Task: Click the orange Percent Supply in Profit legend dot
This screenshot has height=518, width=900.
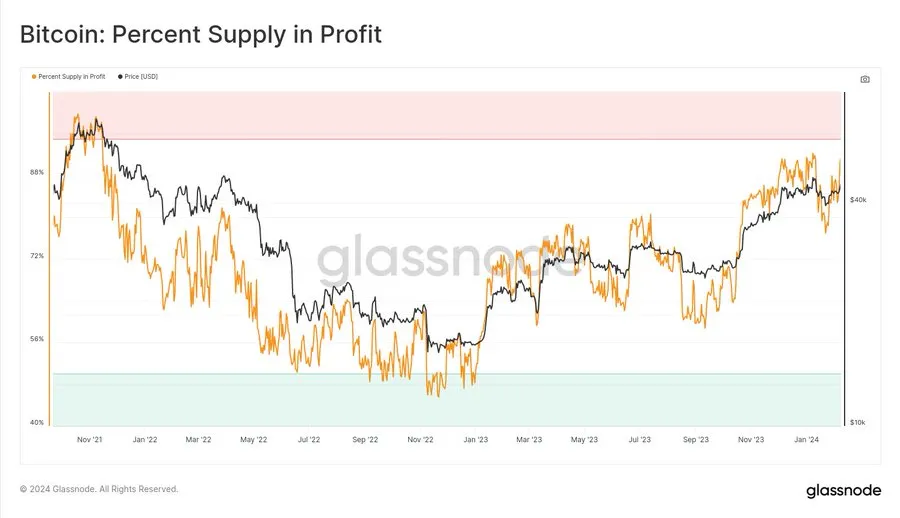Action: pyautogui.click(x=35, y=76)
